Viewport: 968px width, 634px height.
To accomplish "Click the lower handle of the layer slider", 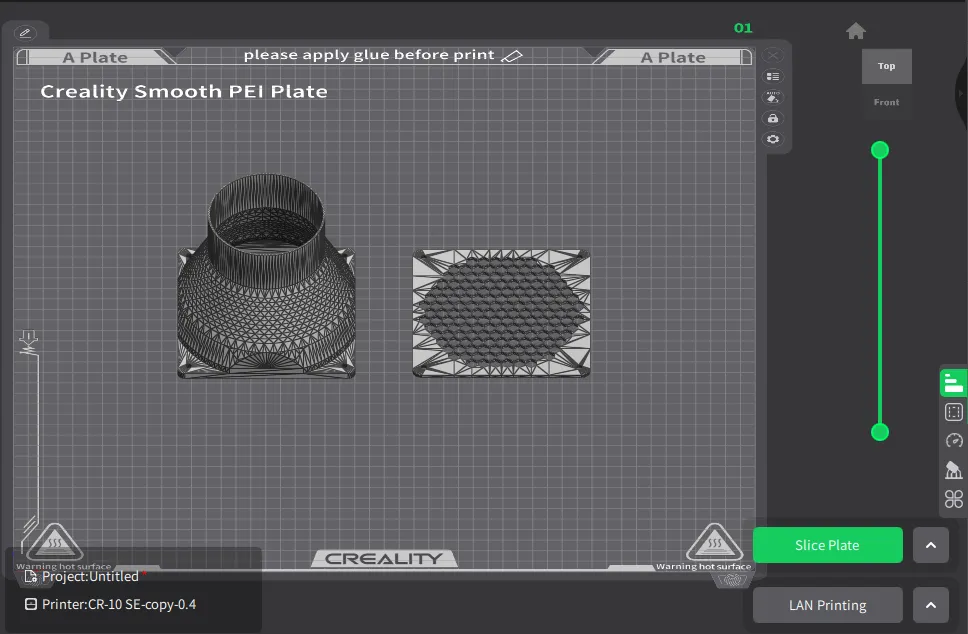I will pyautogui.click(x=880, y=432).
